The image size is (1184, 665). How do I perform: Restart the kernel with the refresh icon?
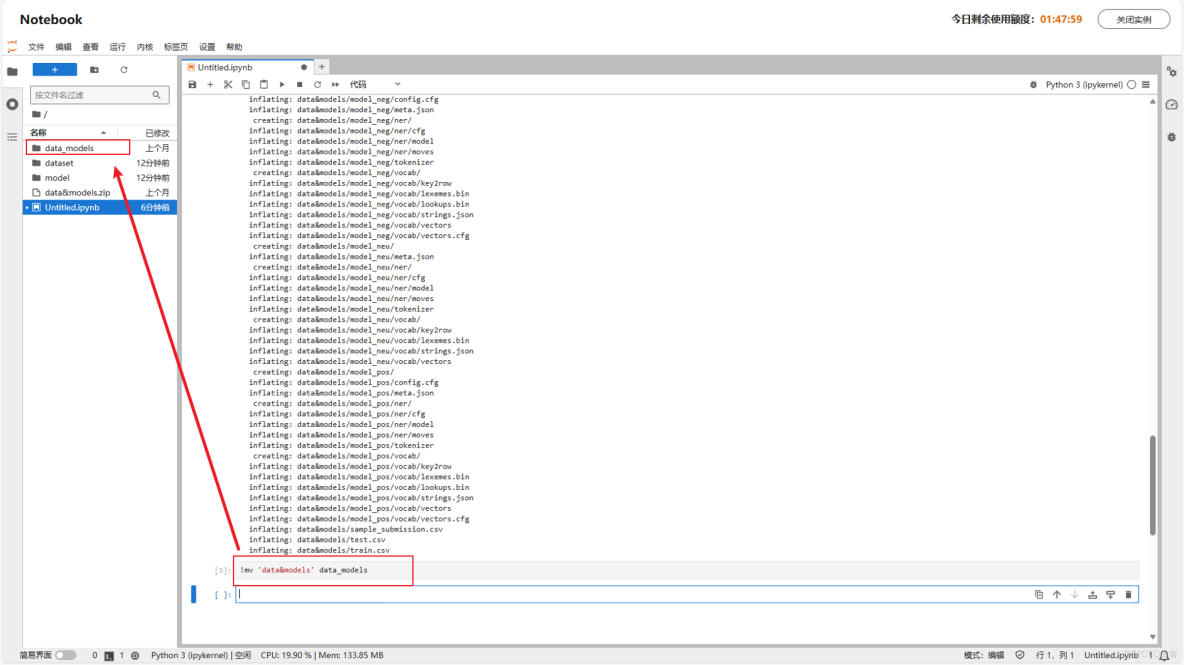point(317,85)
